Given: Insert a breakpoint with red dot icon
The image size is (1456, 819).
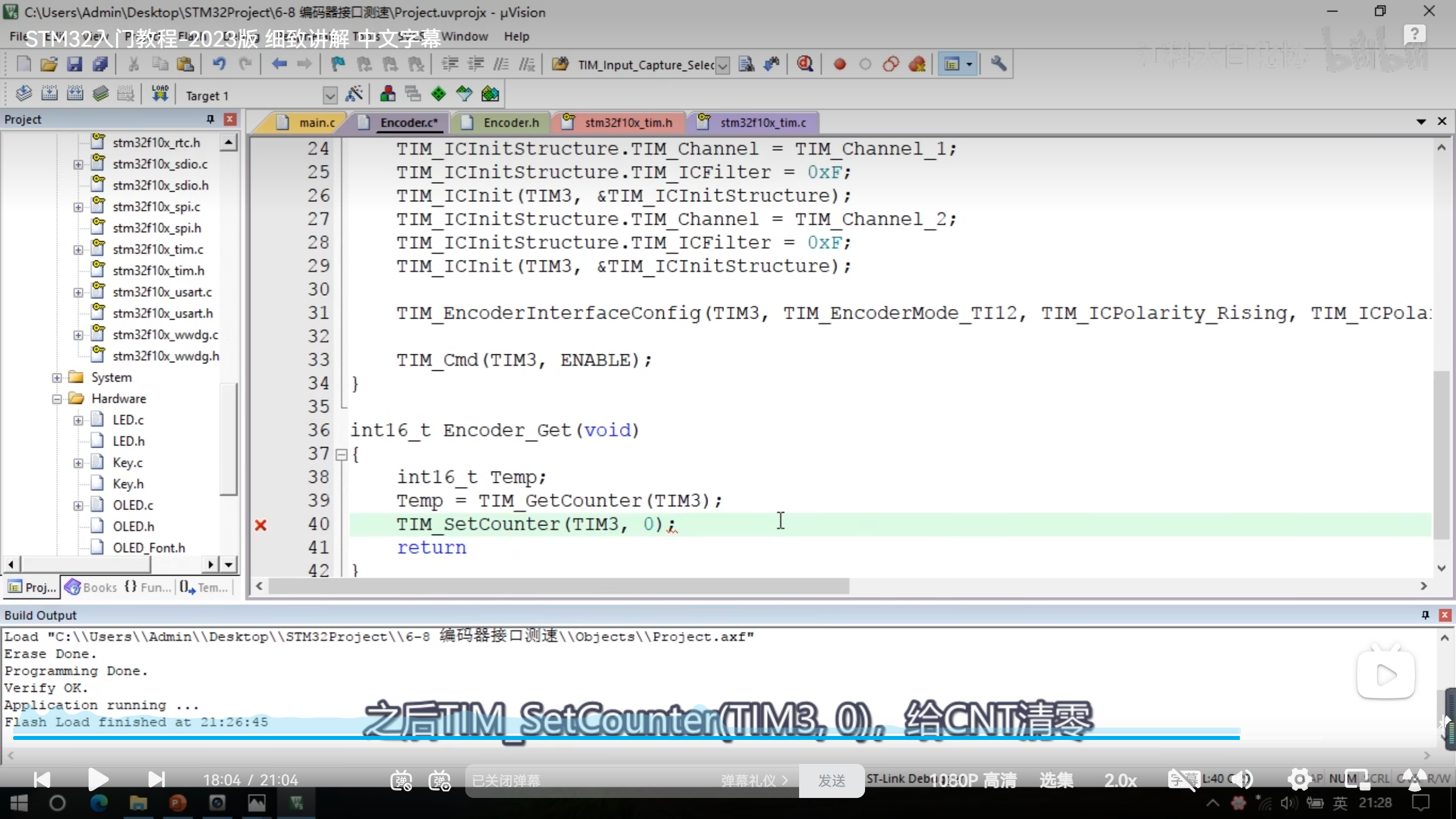Looking at the screenshot, I should pos(839,64).
